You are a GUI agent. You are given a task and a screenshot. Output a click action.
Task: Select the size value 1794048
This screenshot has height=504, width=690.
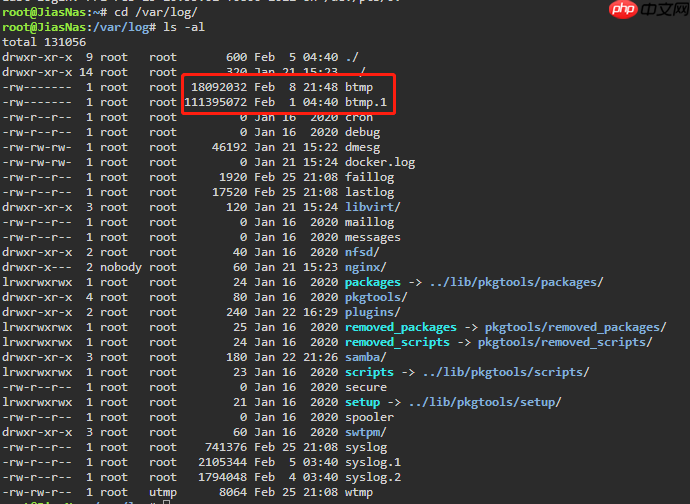(222, 478)
